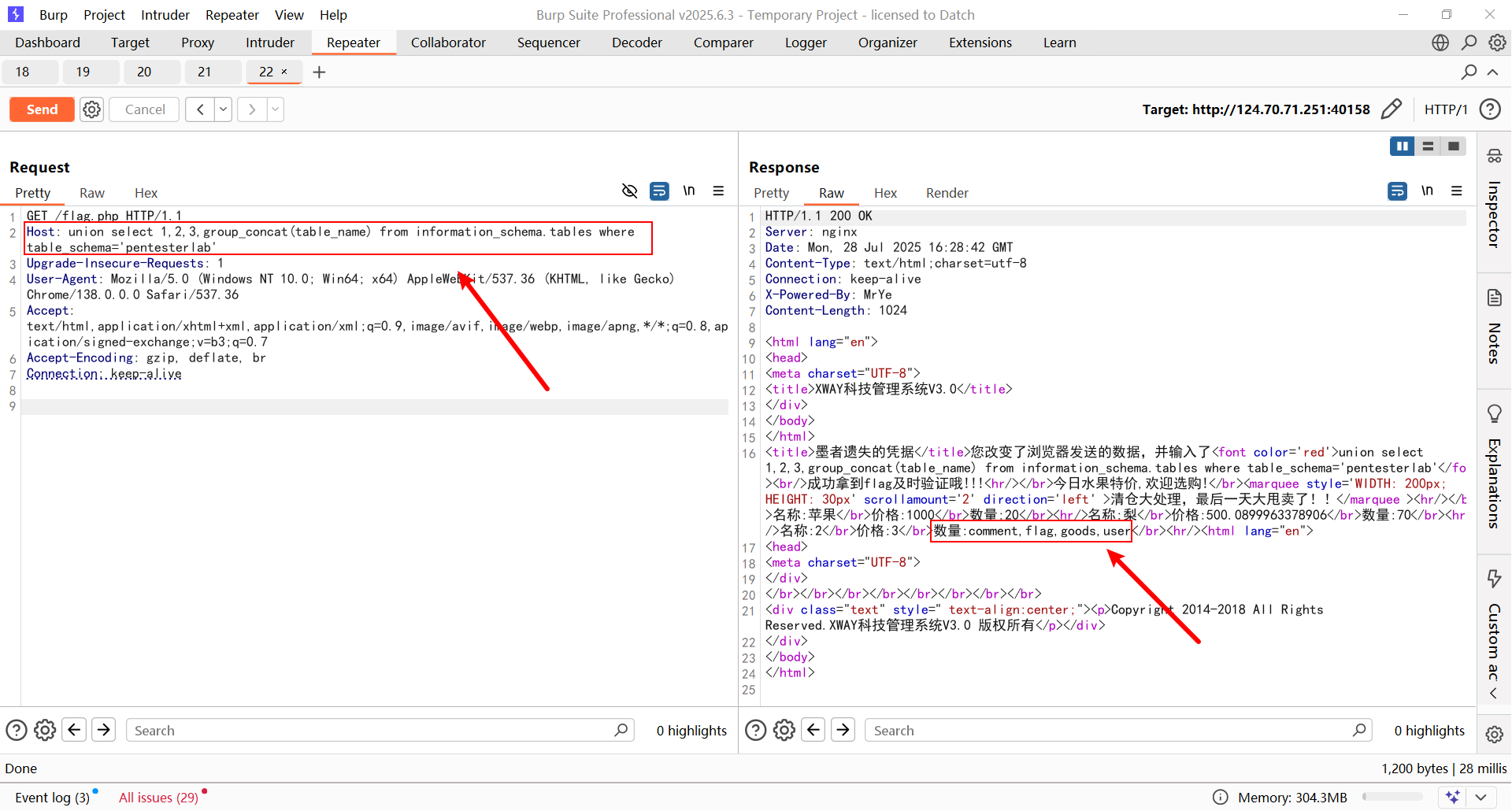The width and height of the screenshot is (1512, 811).
Task: Click the Send request button
Action: (x=42, y=109)
